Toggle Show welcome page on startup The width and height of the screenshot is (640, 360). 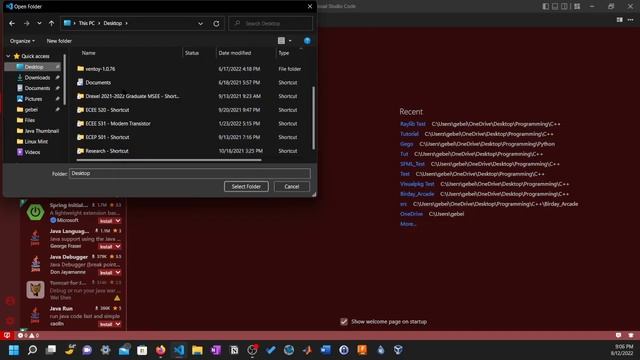[344, 322]
